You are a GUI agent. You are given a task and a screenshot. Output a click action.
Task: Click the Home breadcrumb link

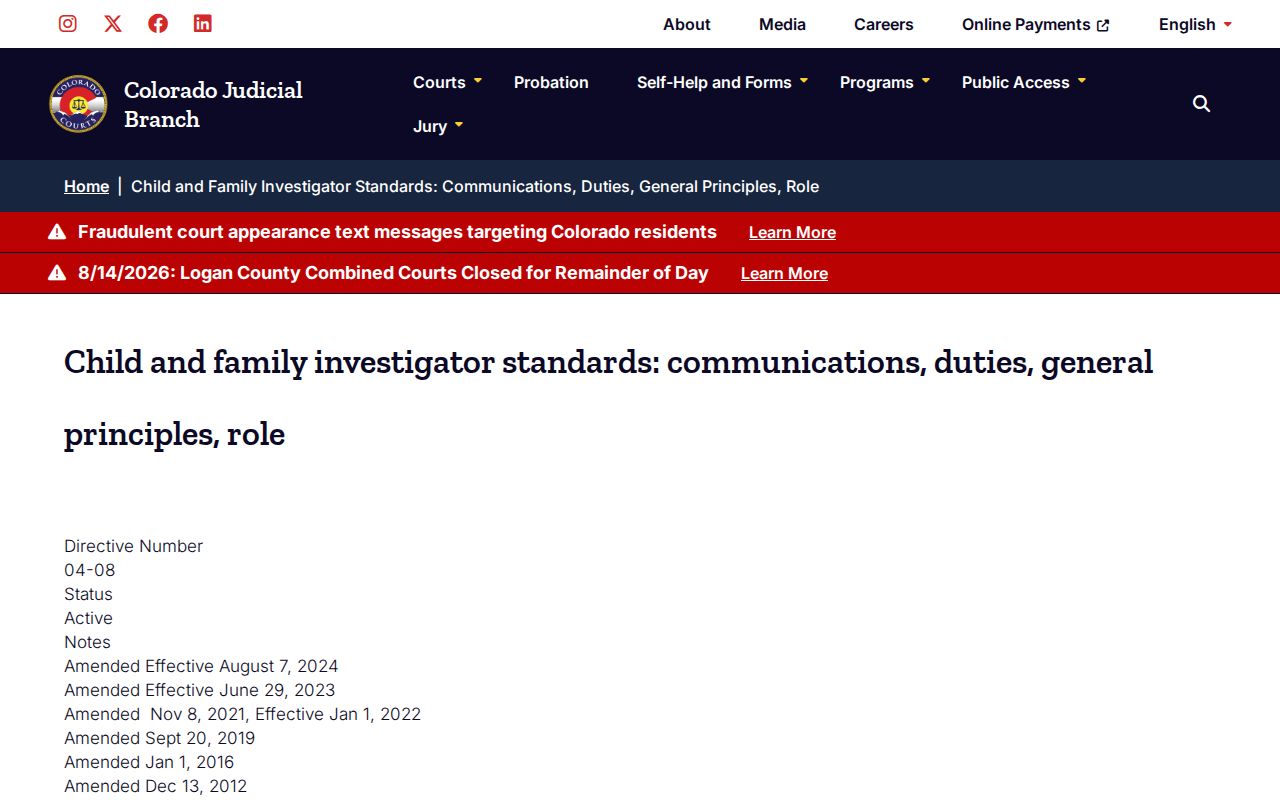86,186
